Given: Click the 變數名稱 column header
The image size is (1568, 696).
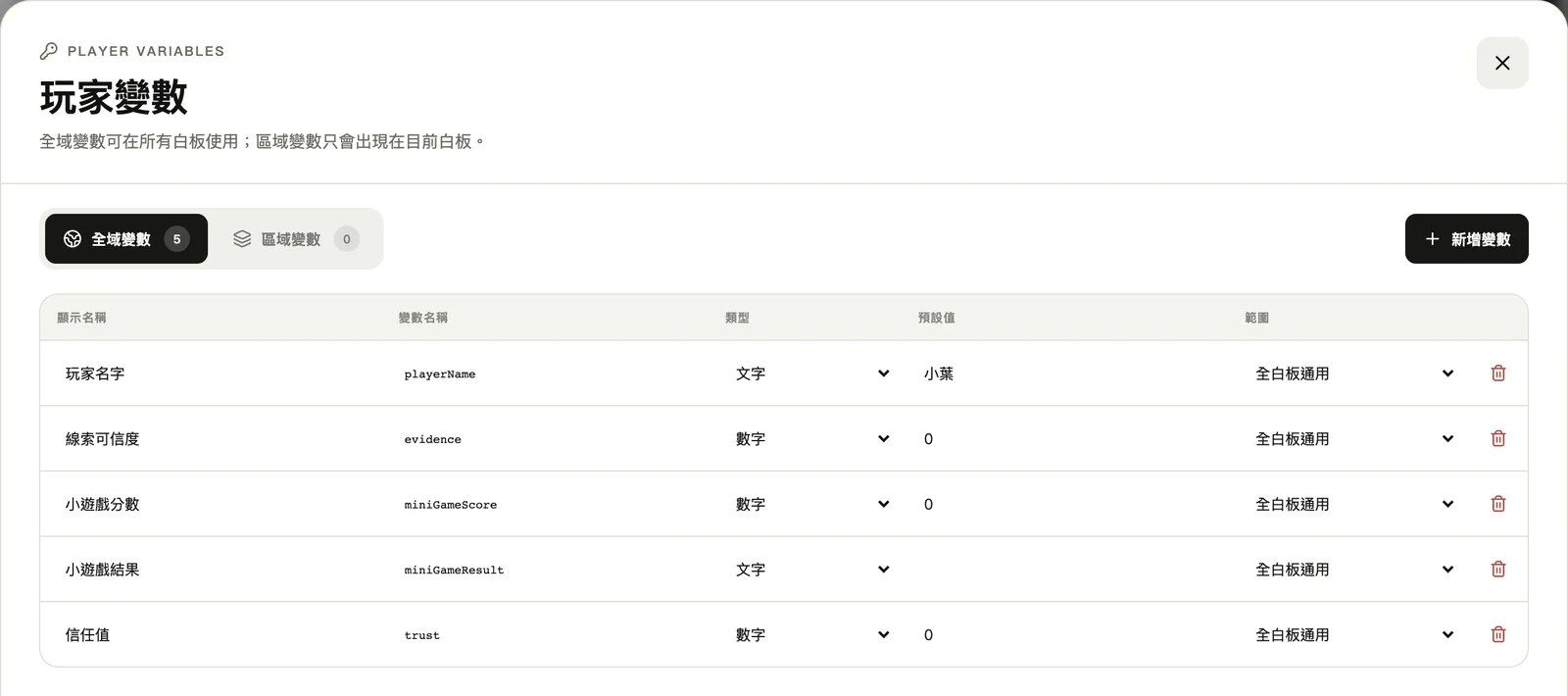Looking at the screenshot, I should tap(423, 318).
